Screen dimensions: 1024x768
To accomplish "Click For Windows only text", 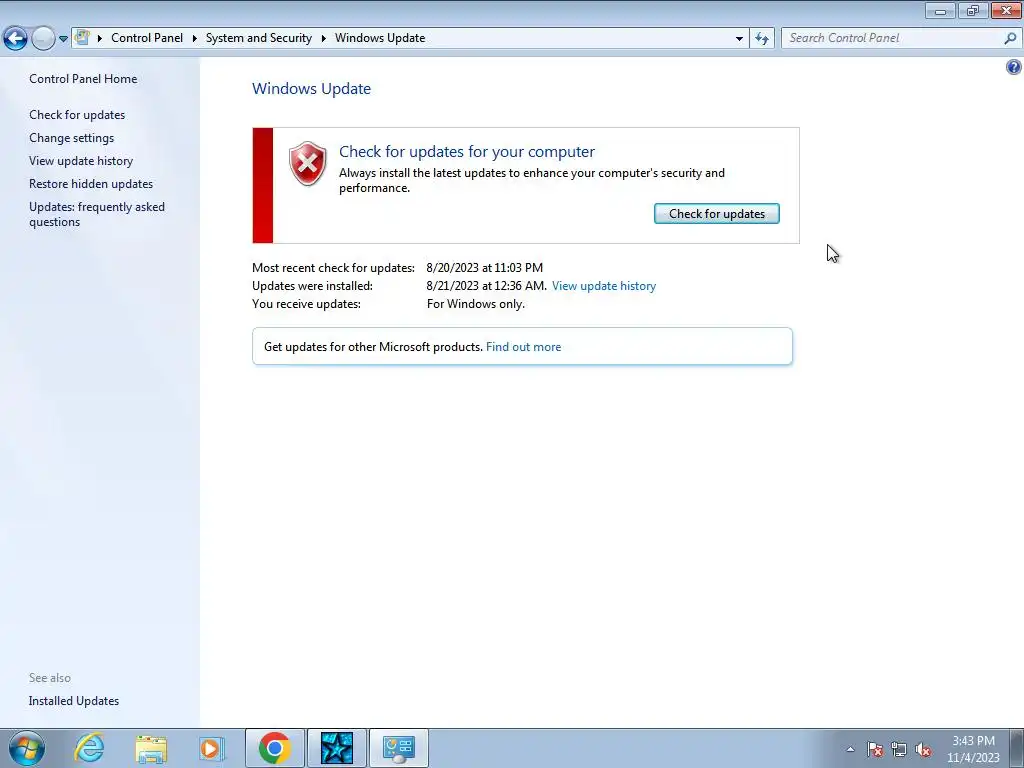I will [475, 304].
